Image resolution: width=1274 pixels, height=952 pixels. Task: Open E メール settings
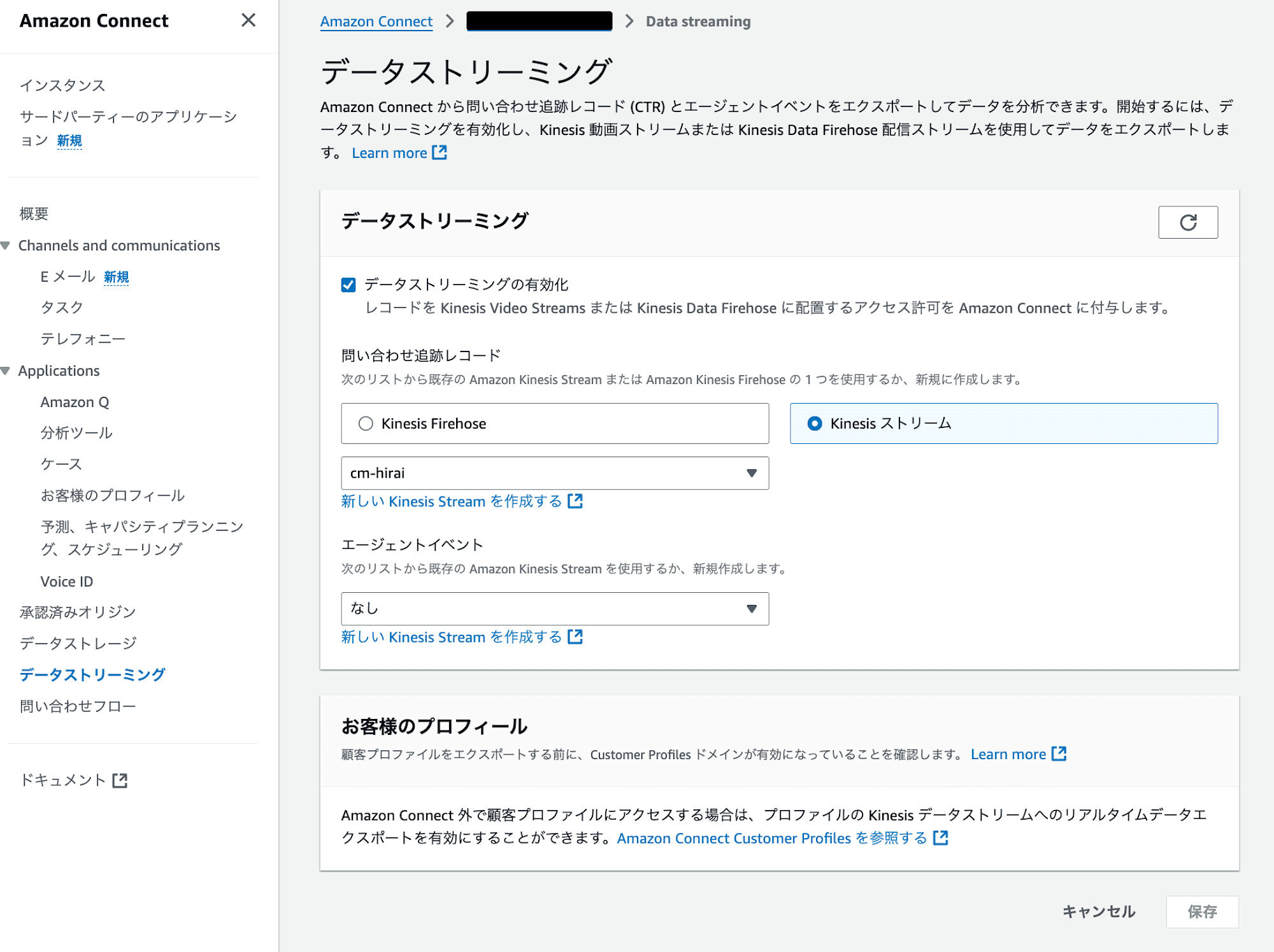tap(68, 277)
